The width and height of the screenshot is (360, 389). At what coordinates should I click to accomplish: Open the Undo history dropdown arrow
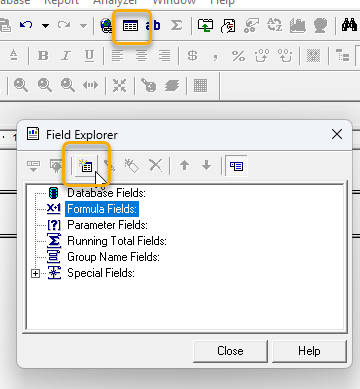click(45, 26)
